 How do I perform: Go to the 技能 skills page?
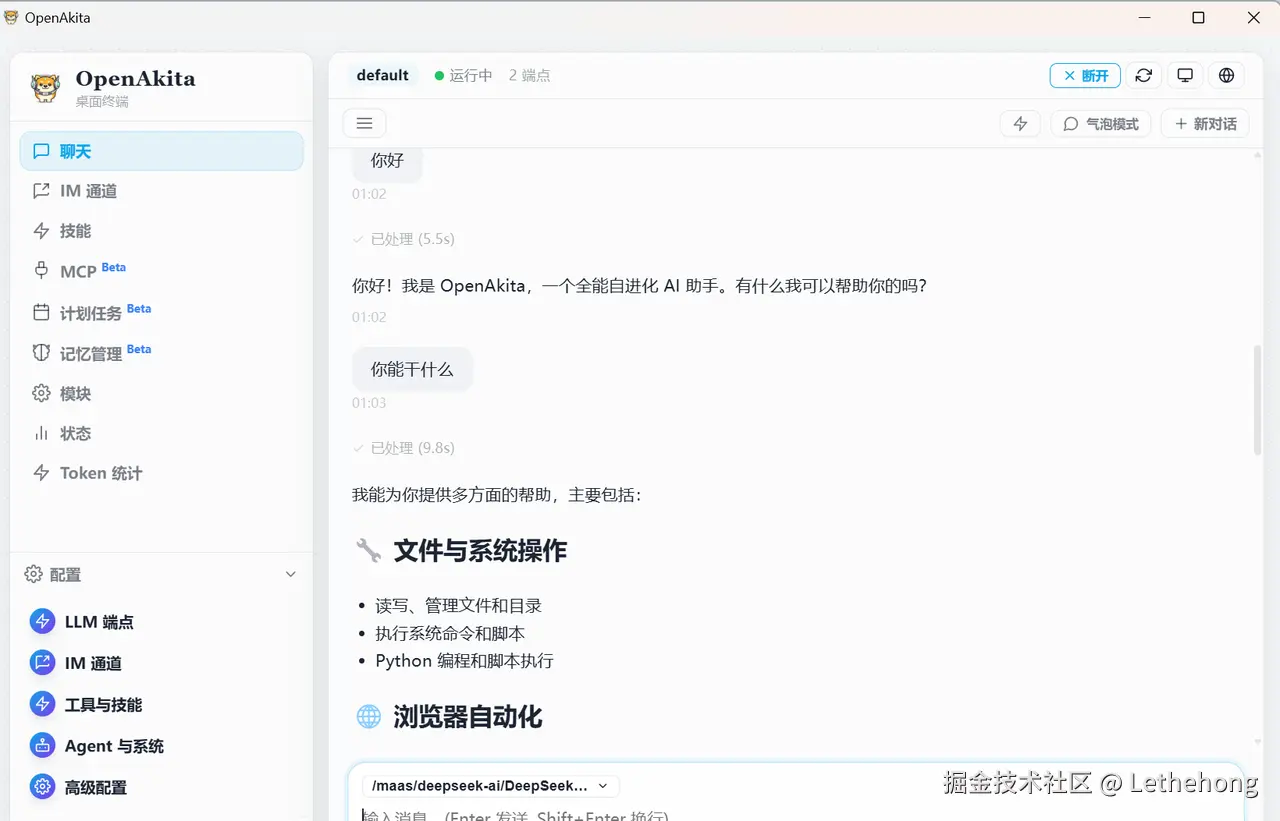[x=161, y=231]
